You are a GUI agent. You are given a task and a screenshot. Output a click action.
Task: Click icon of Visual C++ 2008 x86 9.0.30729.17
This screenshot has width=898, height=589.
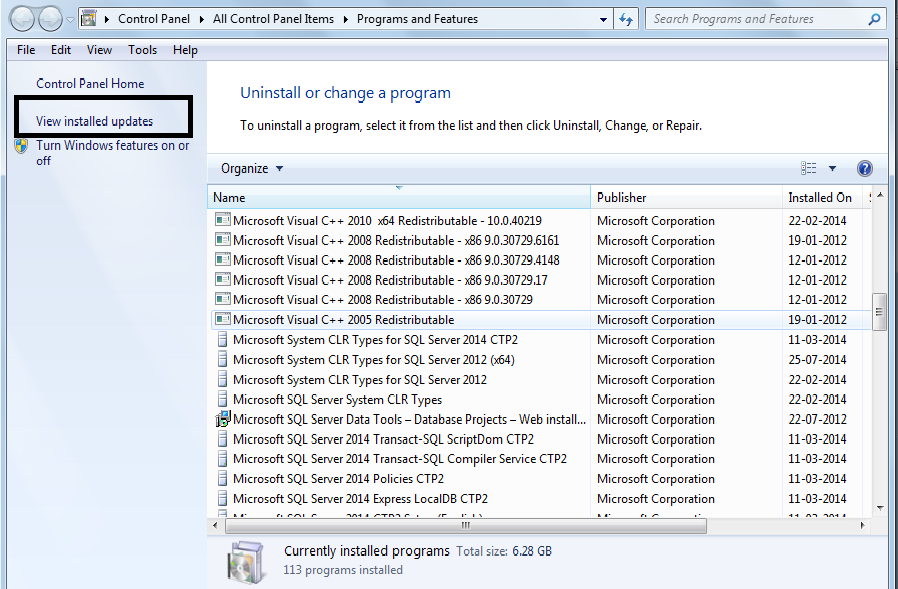coord(222,280)
